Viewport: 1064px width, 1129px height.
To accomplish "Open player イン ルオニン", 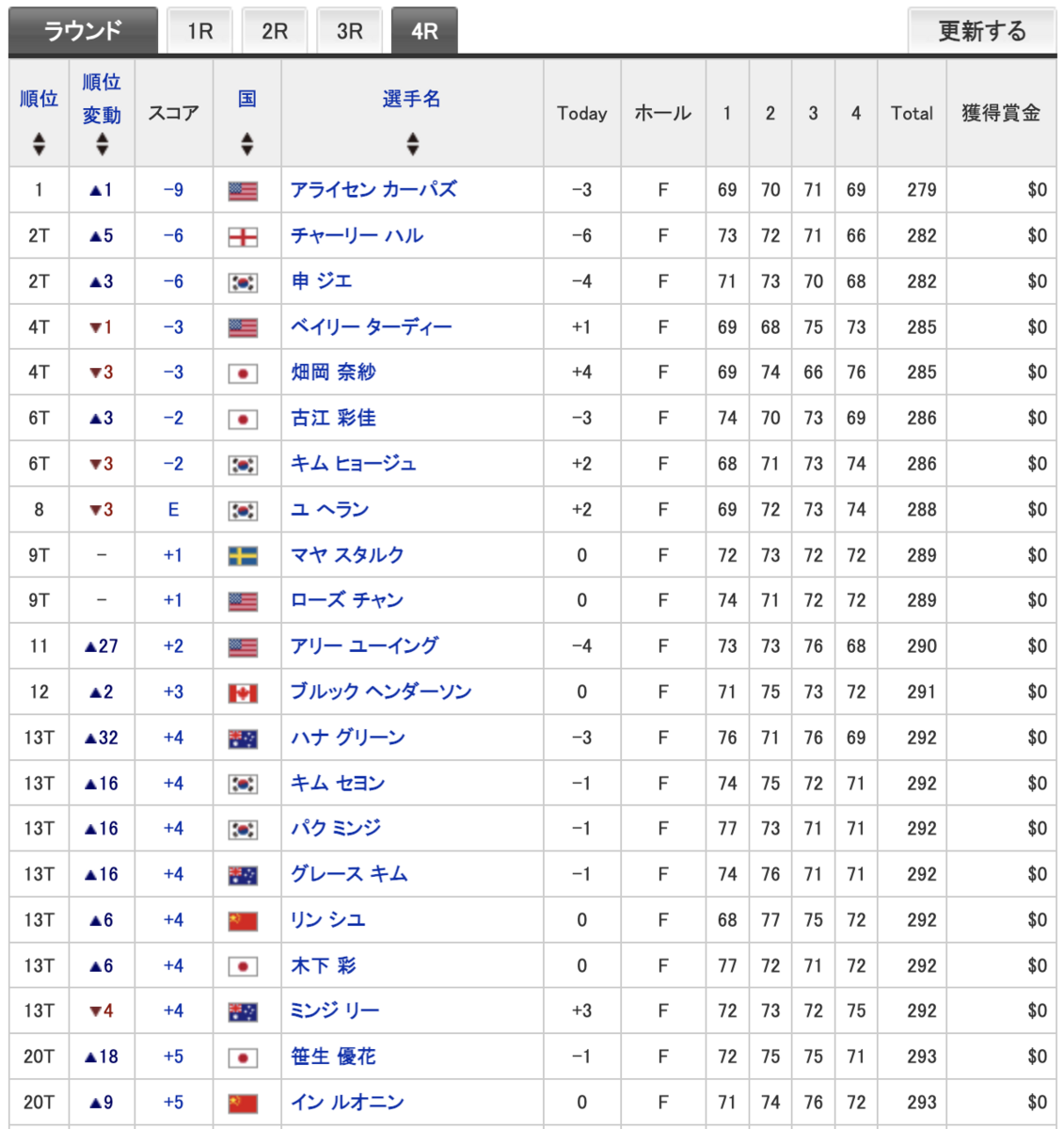I will click(347, 1103).
